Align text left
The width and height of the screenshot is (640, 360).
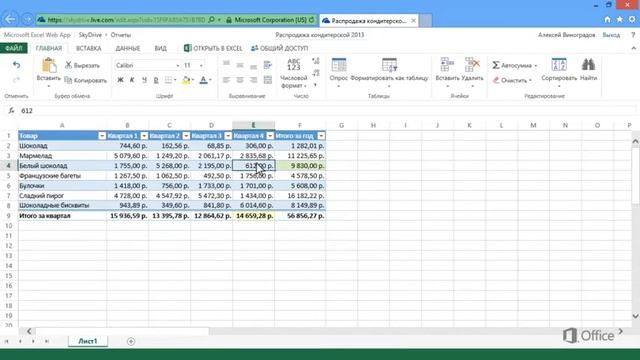(227, 80)
